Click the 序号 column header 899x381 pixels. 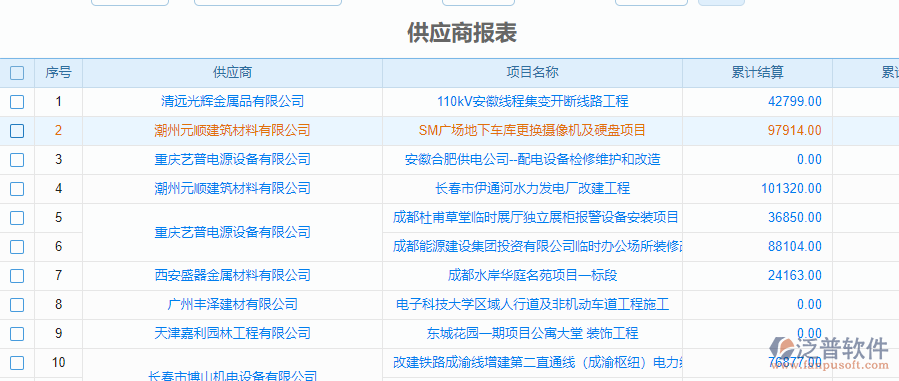[58, 73]
